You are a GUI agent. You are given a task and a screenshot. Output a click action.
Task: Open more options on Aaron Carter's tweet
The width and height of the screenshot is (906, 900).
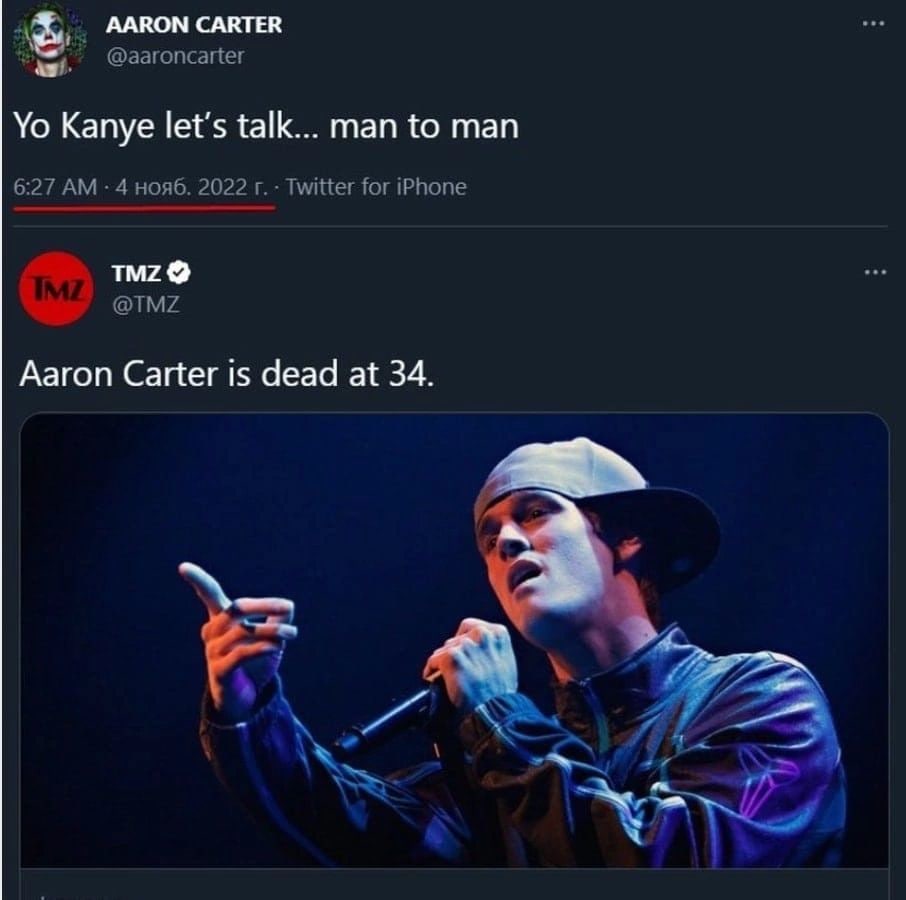pyautogui.click(x=873, y=24)
